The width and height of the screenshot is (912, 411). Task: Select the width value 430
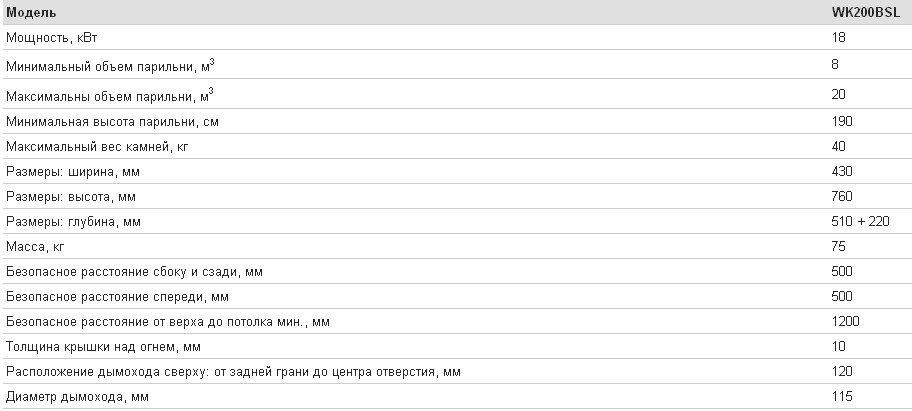pos(842,171)
